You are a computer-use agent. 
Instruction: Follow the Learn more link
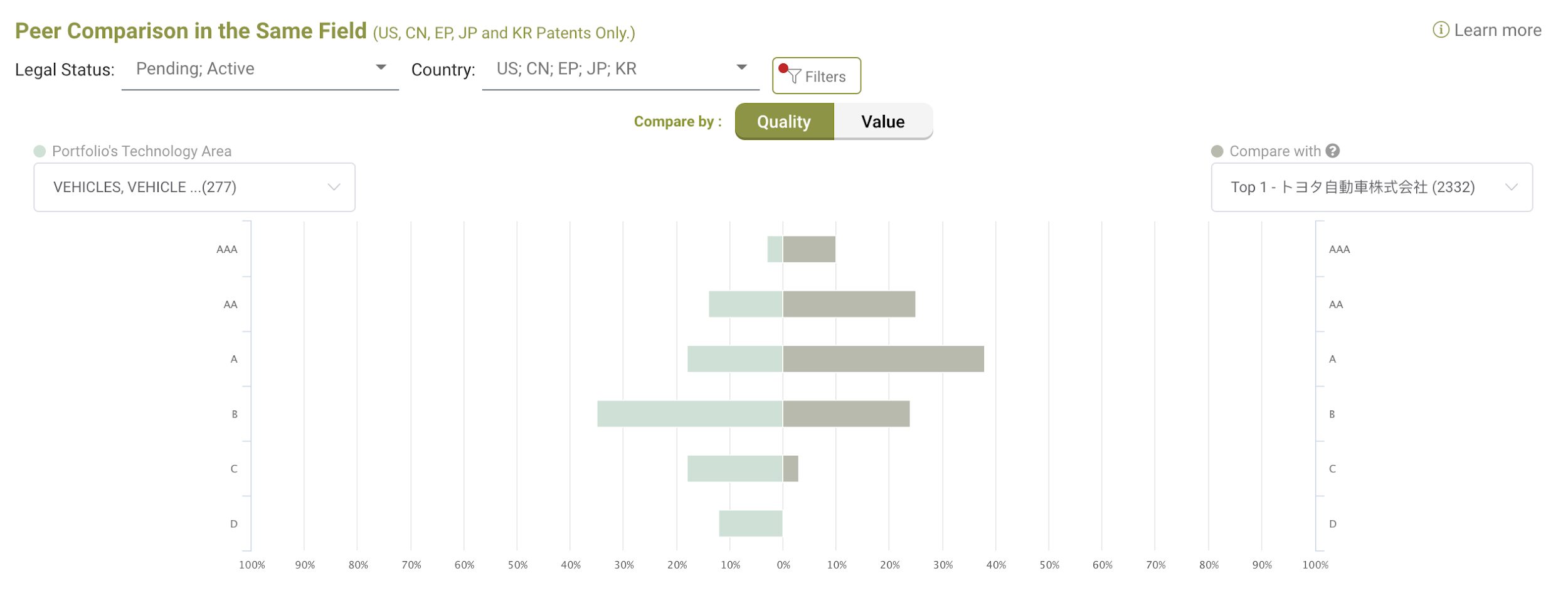pyautogui.click(x=1497, y=30)
